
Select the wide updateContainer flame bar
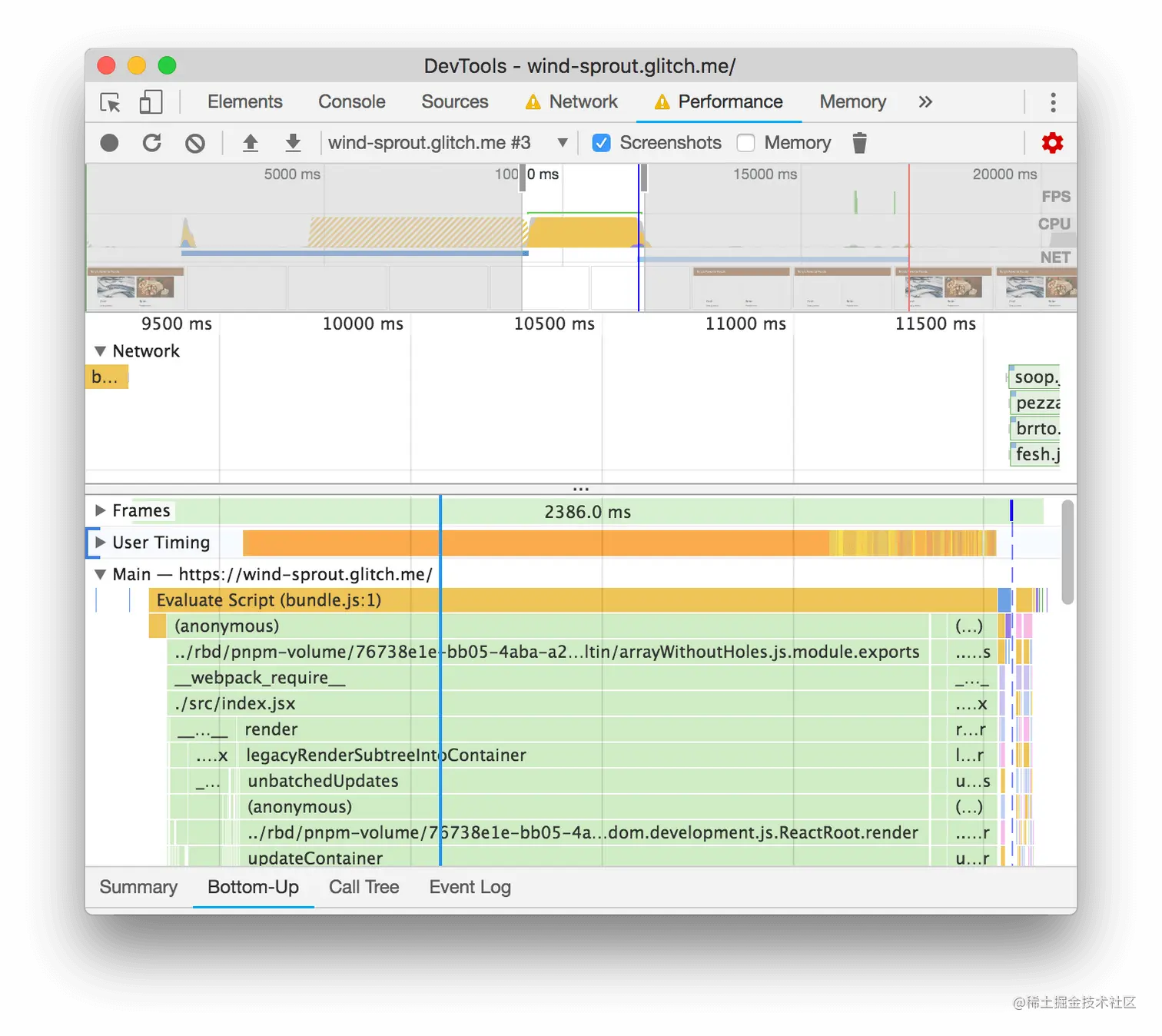coord(584,858)
